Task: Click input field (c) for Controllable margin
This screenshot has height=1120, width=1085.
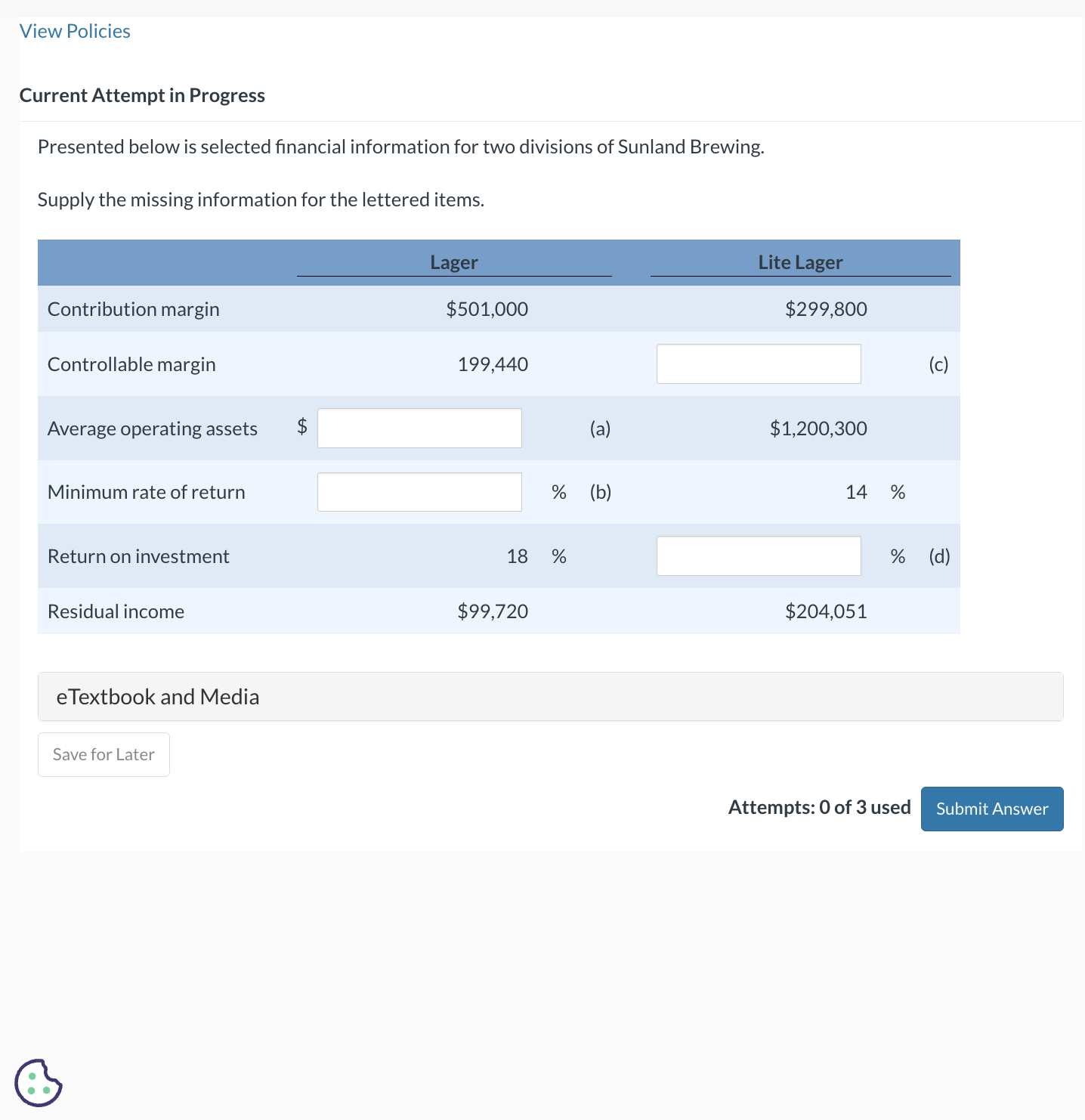Action: click(x=759, y=364)
